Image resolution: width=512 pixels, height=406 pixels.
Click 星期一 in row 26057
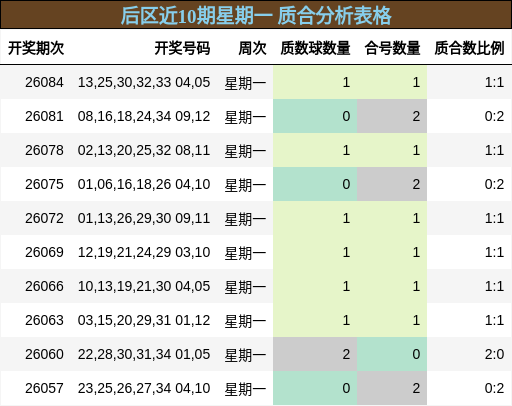click(x=245, y=389)
